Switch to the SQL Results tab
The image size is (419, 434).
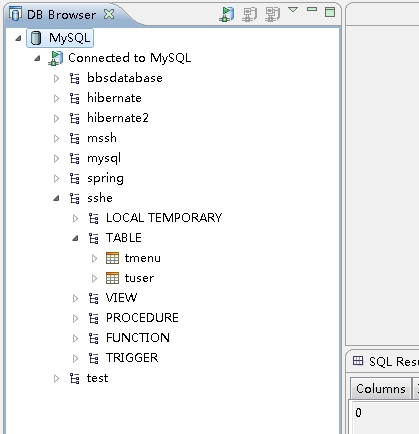(x=386, y=361)
